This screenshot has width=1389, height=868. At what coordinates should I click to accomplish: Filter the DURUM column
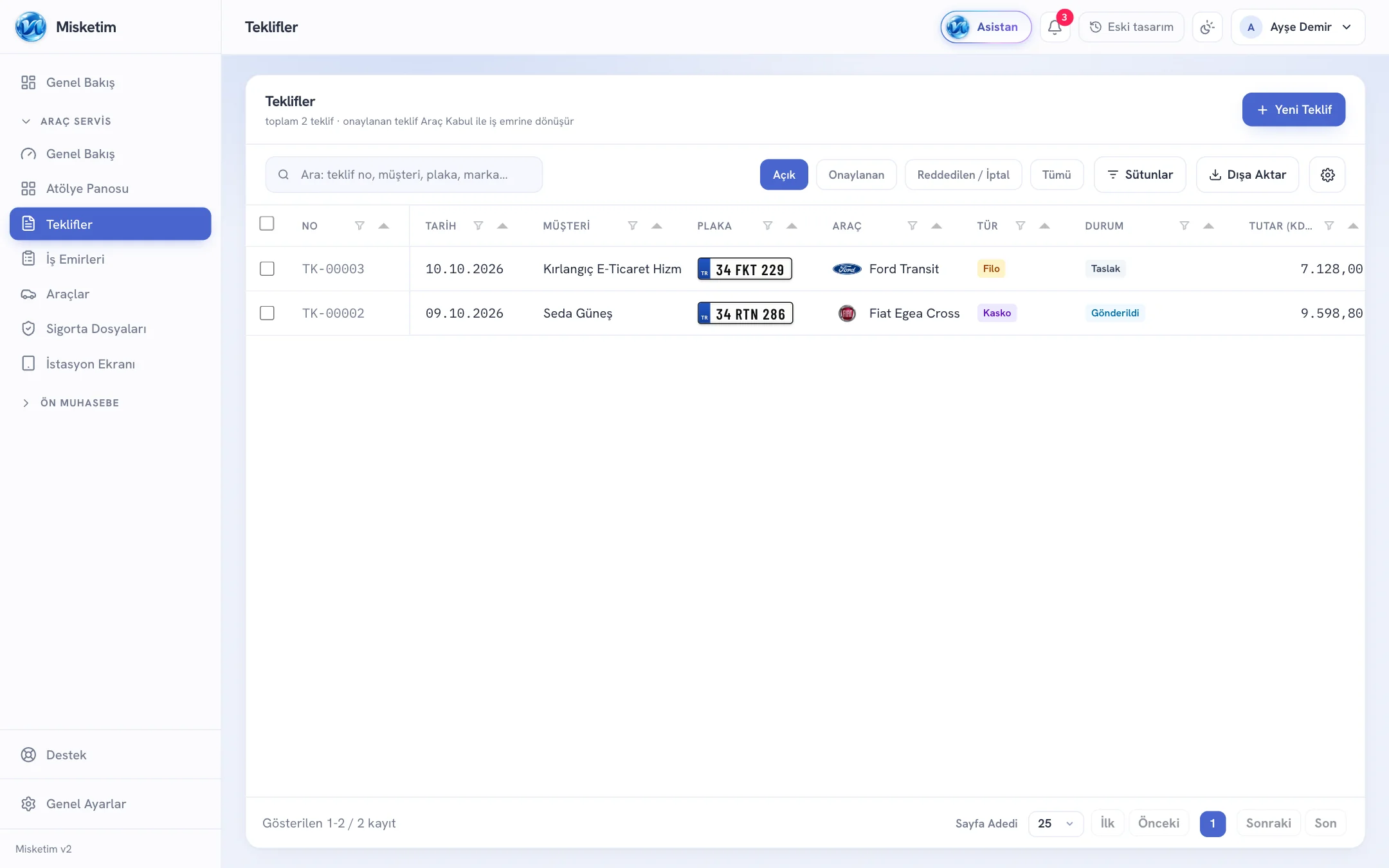pos(1184,226)
